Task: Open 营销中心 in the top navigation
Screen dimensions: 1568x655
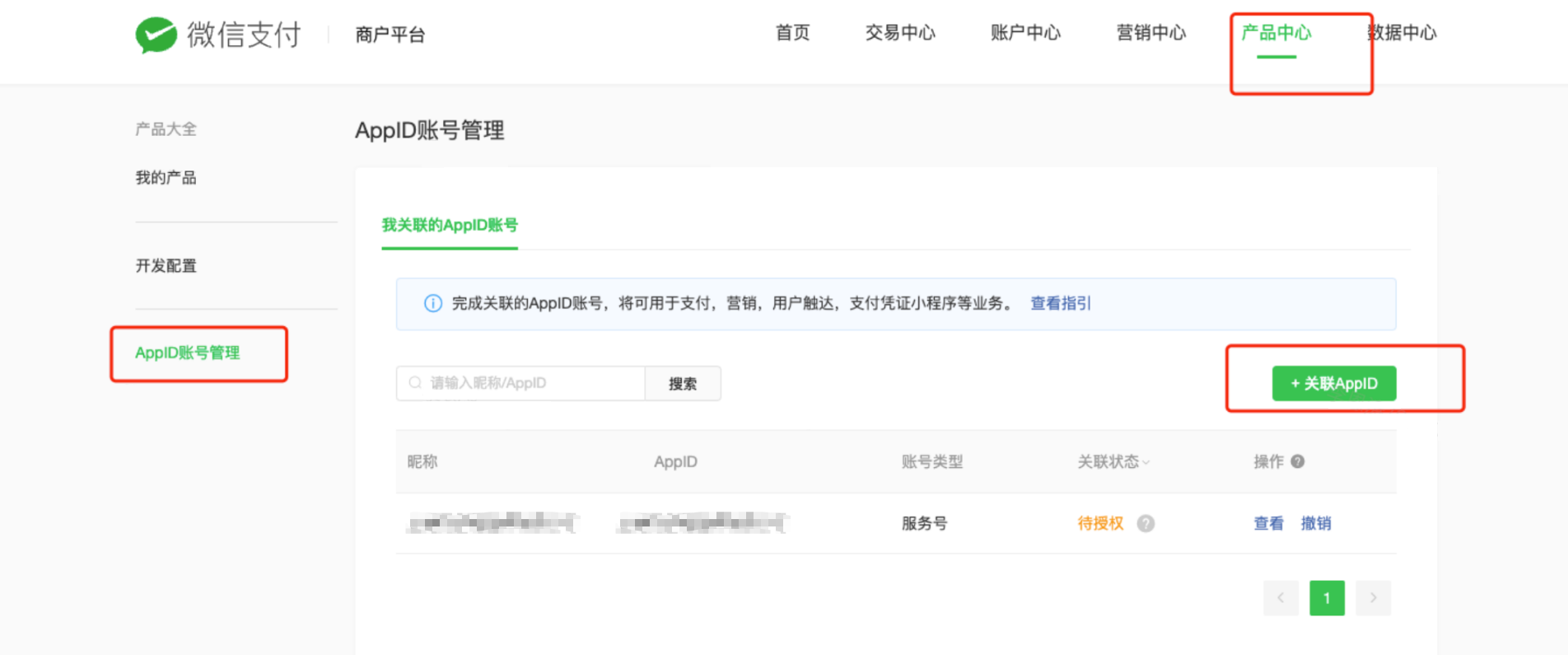Action: pos(1150,33)
